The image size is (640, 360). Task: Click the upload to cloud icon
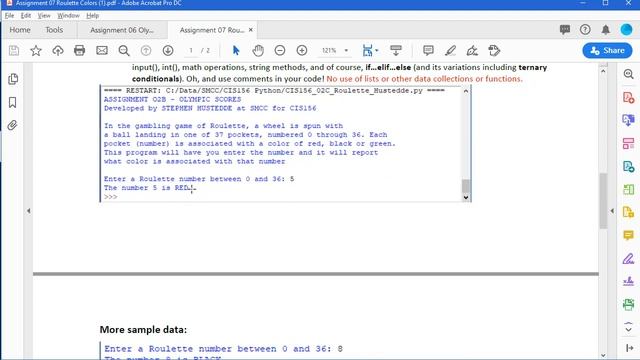point(58,50)
